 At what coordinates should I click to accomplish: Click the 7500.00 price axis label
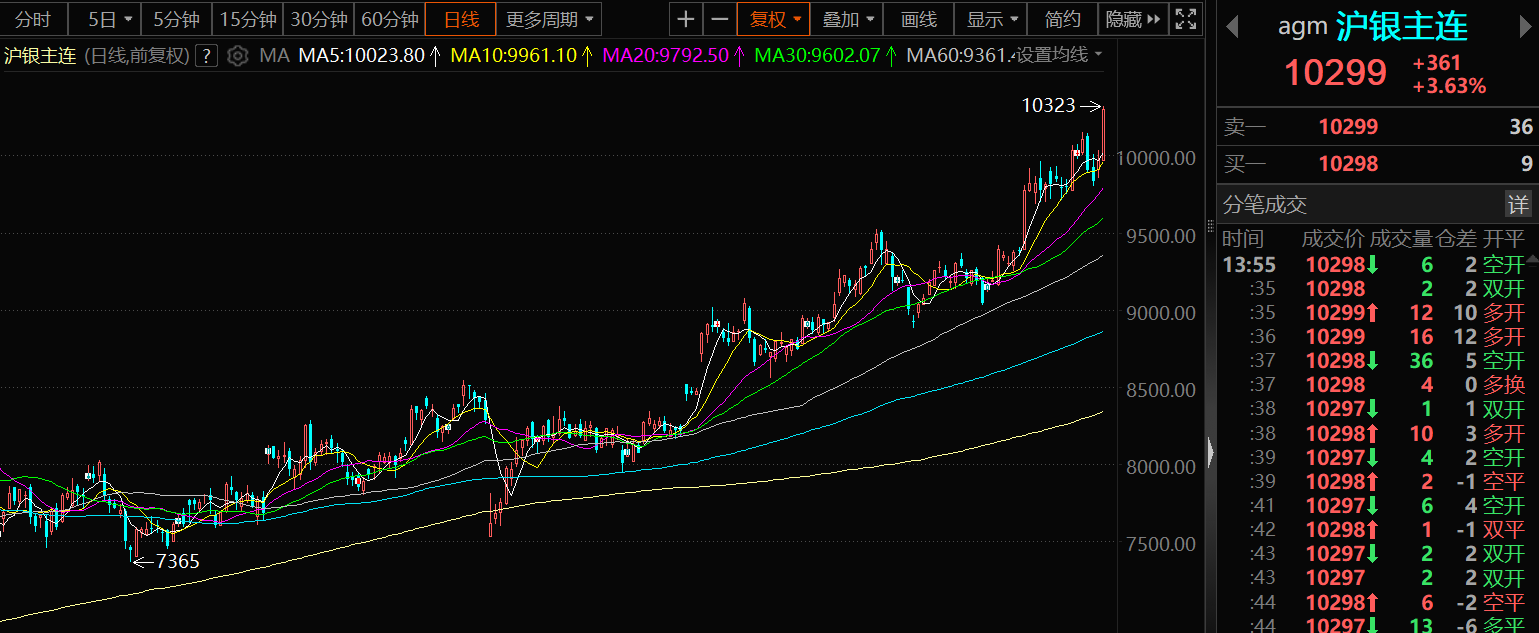(x=1159, y=544)
